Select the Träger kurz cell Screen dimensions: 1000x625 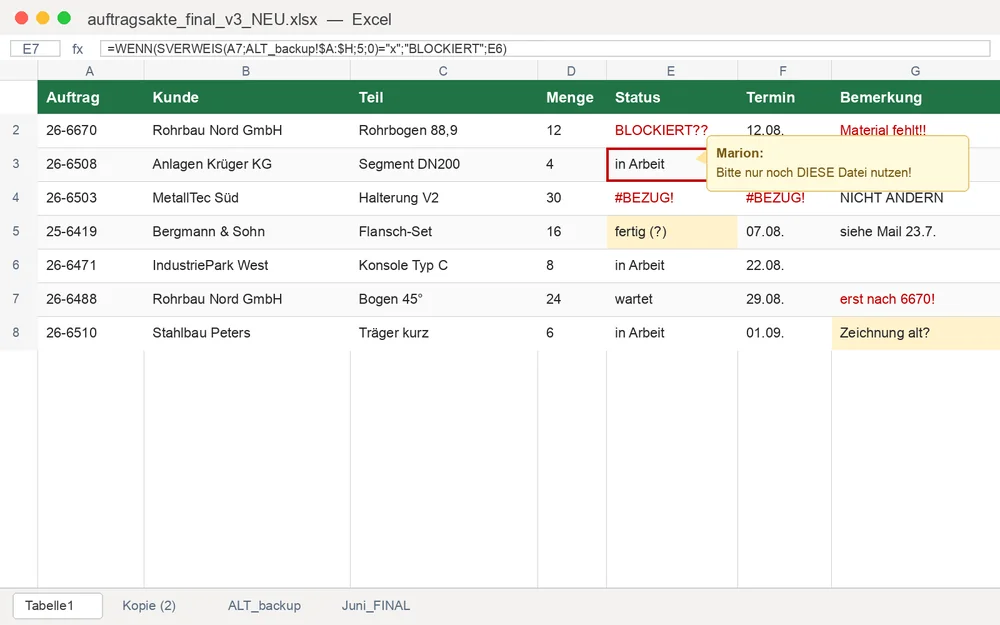tap(444, 333)
